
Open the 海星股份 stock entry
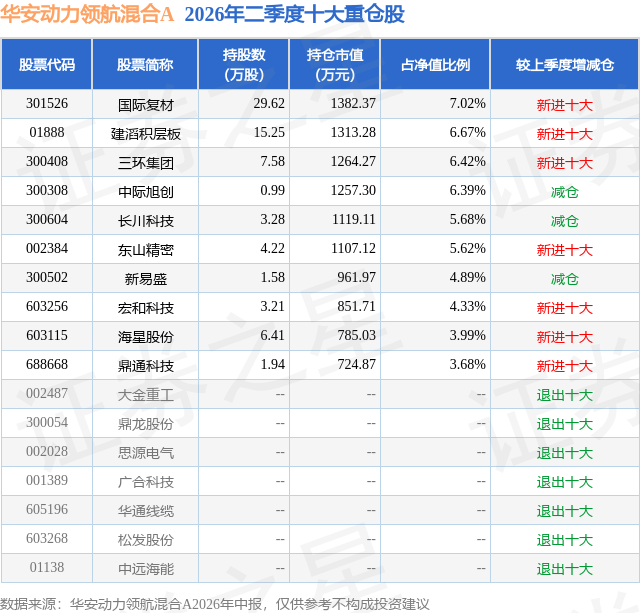click(x=146, y=337)
